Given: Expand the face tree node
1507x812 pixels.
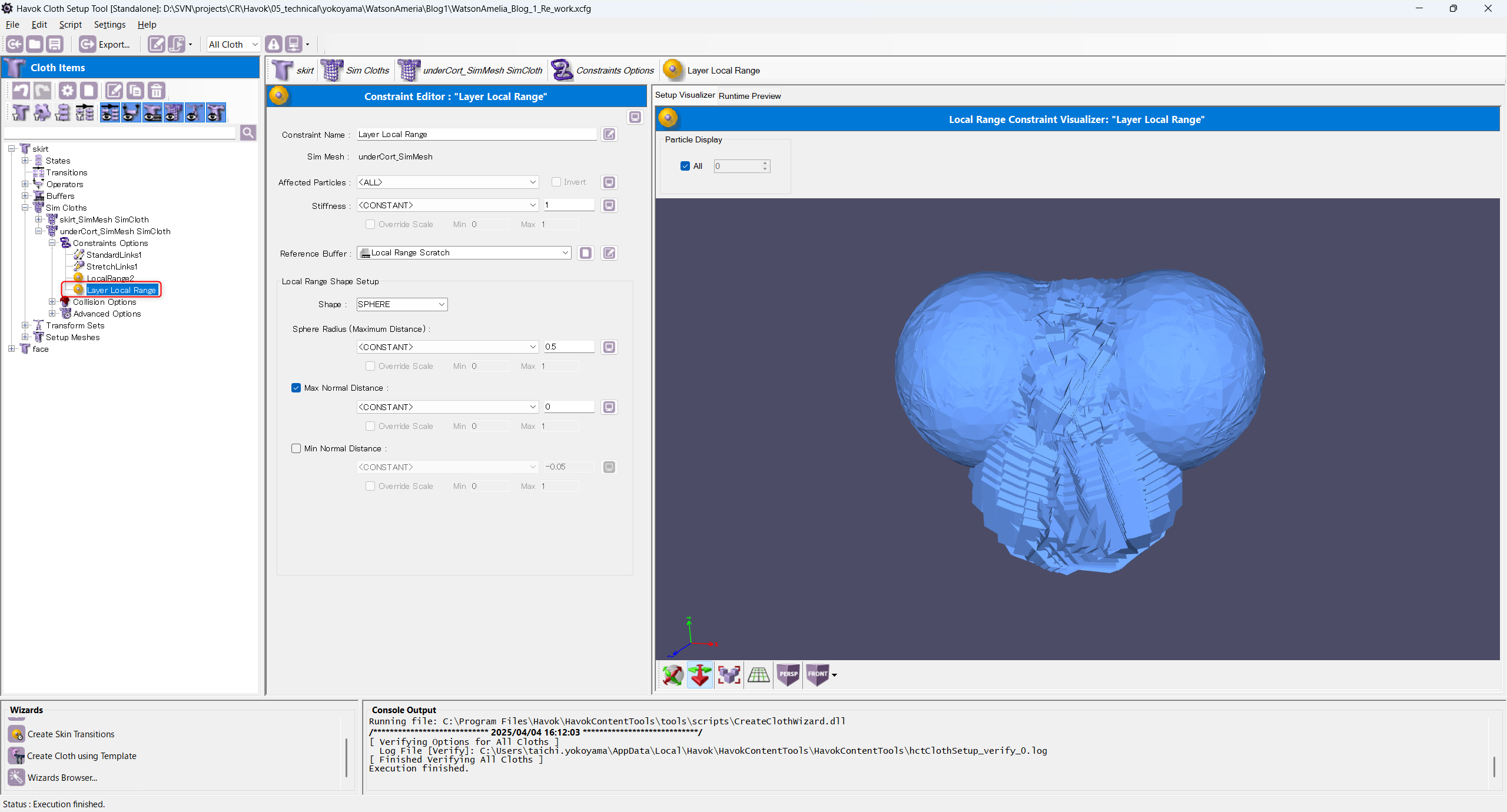Looking at the screenshot, I should tap(12, 349).
